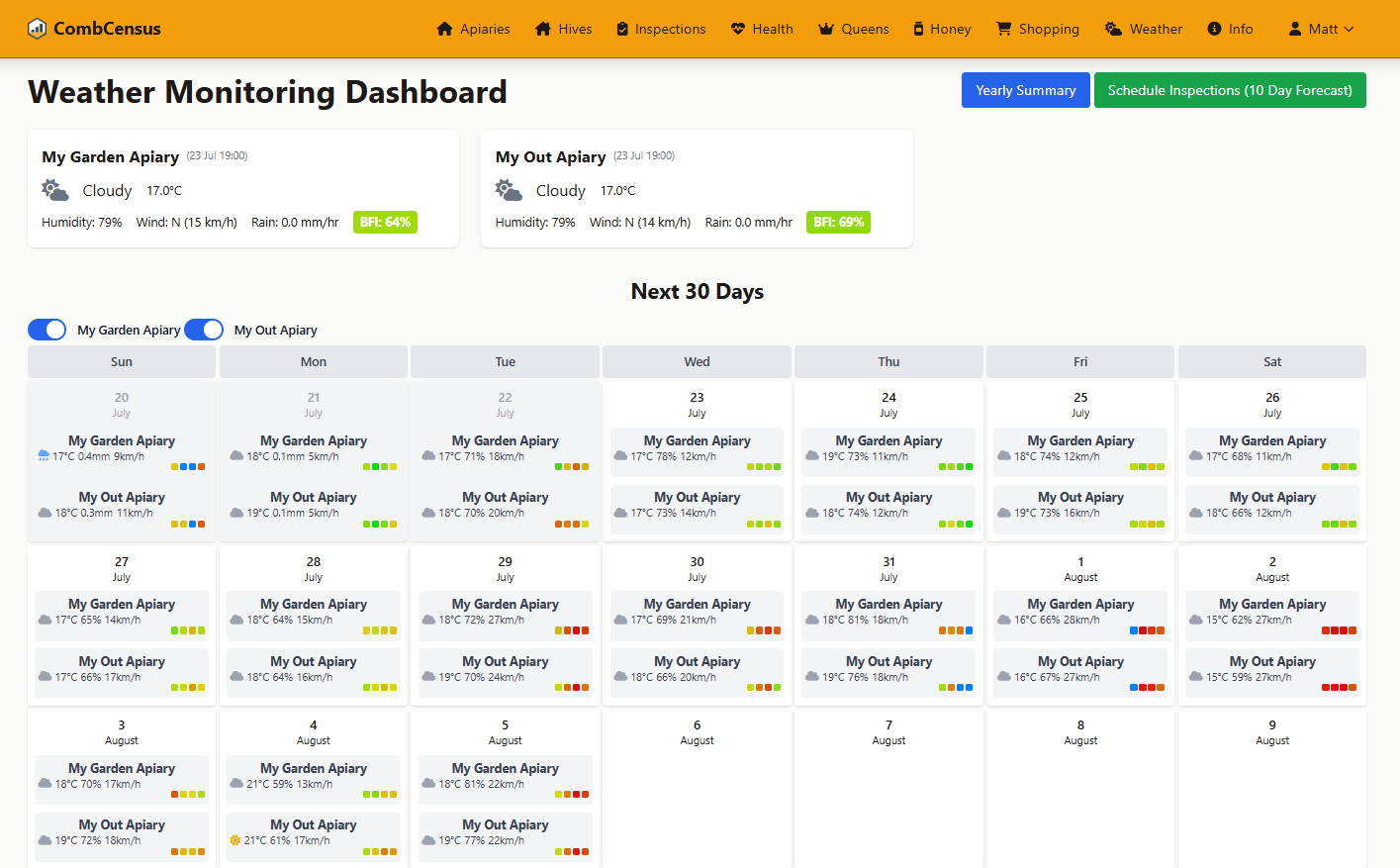Screen dimensions: 1400x868
Task: Click the CombCensus logo icon
Action: (37, 29)
